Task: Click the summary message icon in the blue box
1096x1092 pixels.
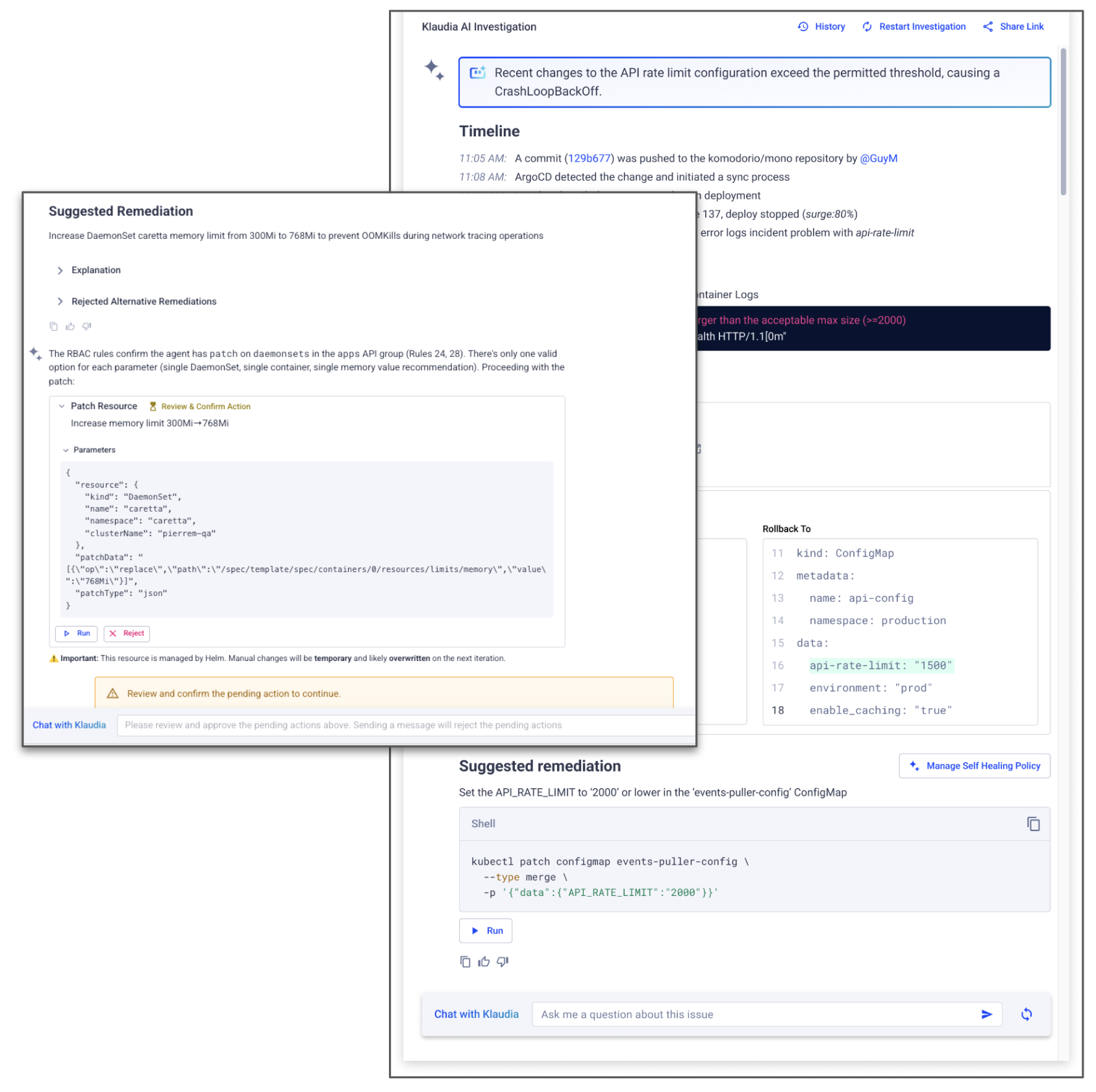Action: [478, 73]
